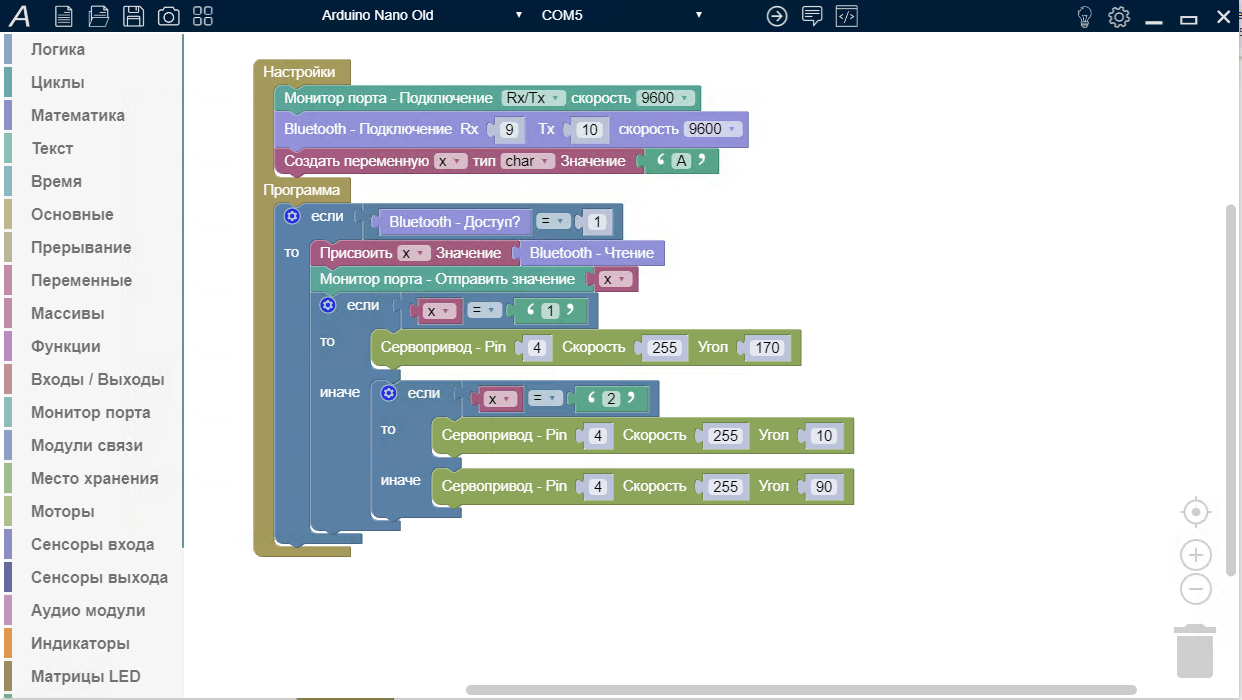Edit the number 1 after Bluetooth - Доступ?
Screen dimensions: 1242x700
coord(597,222)
